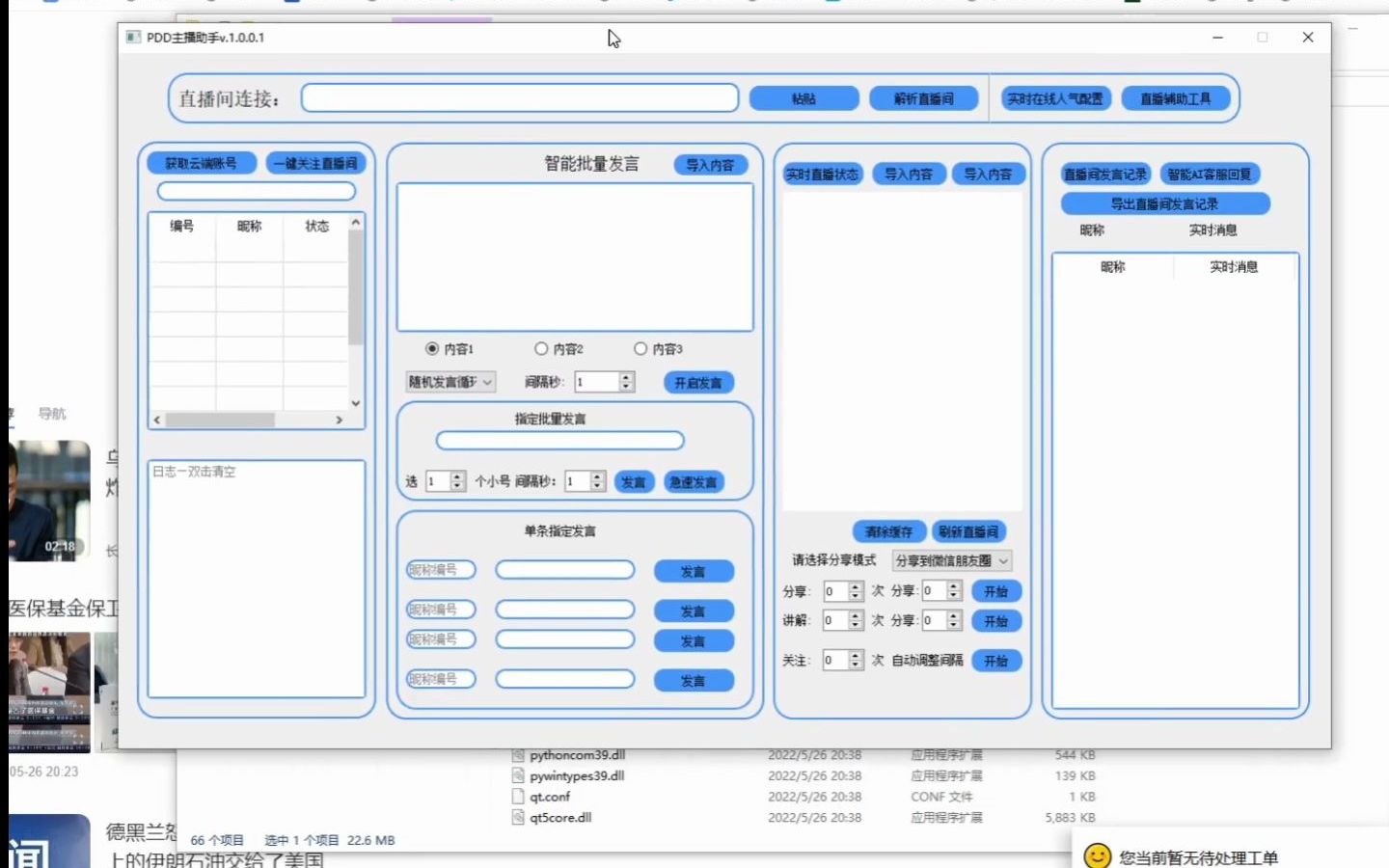Image resolution: width=1389 pixels, height=868 pixels.
Task: Select the 内容3 radio button
Action: pyautogui.click(x=640, y=348)
